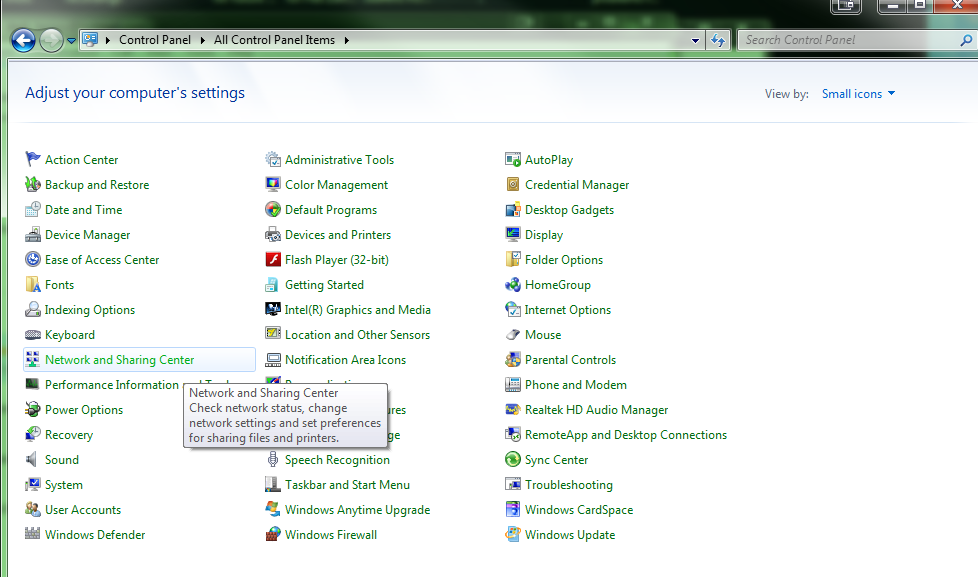The height and width of the screenshot is (577, 978).
Task: Click the Ease of Access Center icon
Action: pyautogui.click(x=32, y=259)
